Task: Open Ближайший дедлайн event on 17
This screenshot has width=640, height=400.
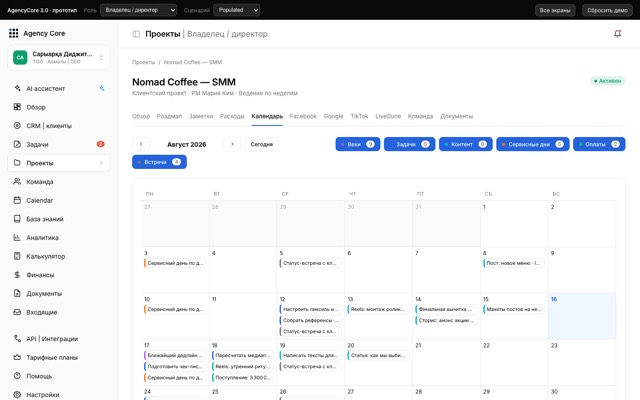Action: coord(175,356)
